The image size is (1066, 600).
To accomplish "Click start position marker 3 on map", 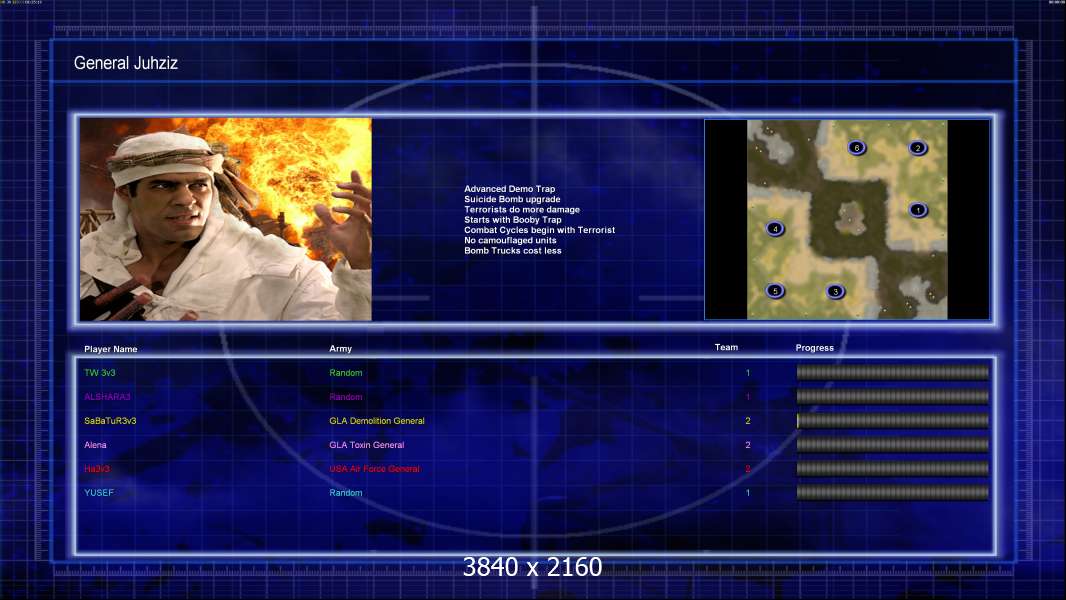I will point(836,292).
